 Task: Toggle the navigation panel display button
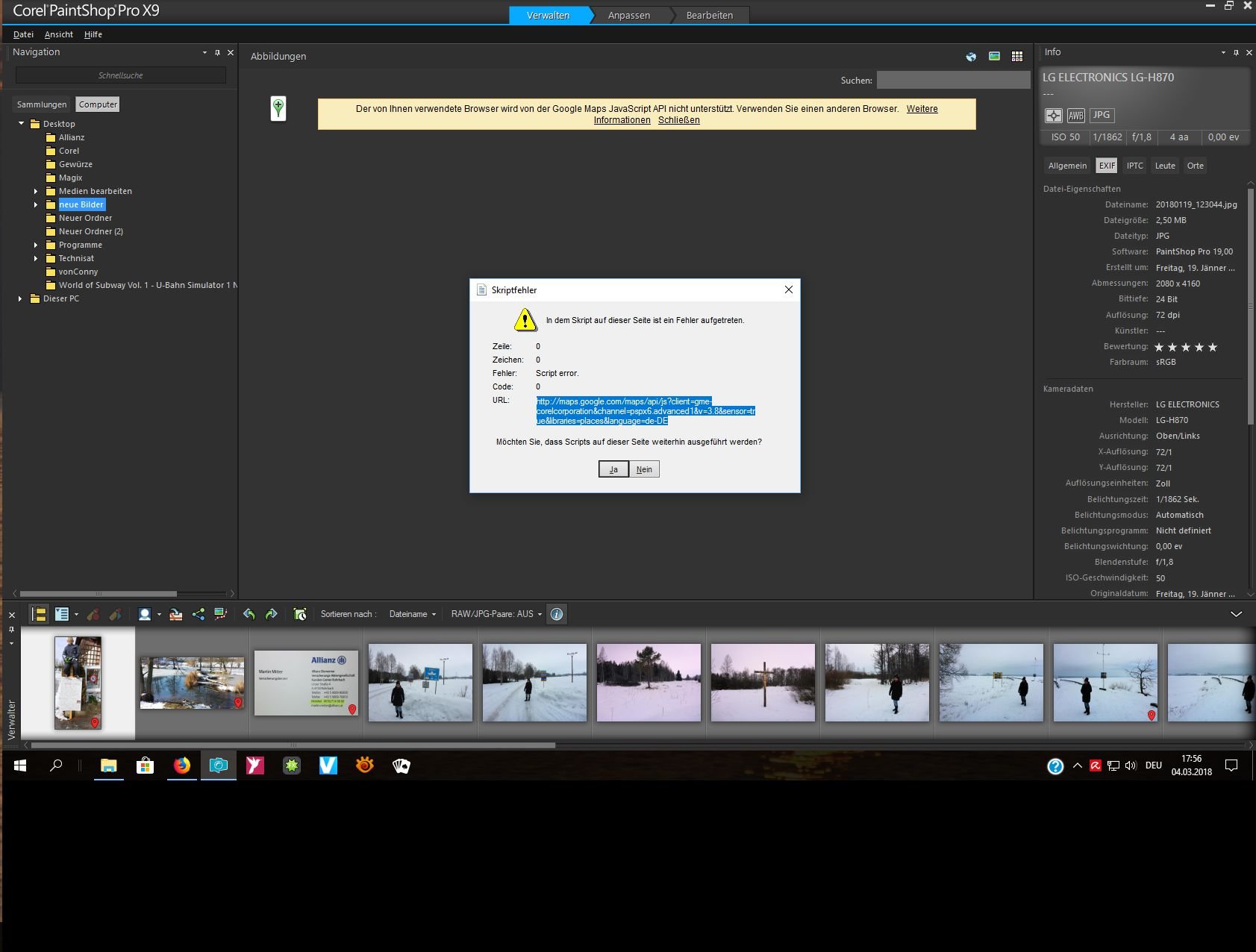tap(38, 614)
